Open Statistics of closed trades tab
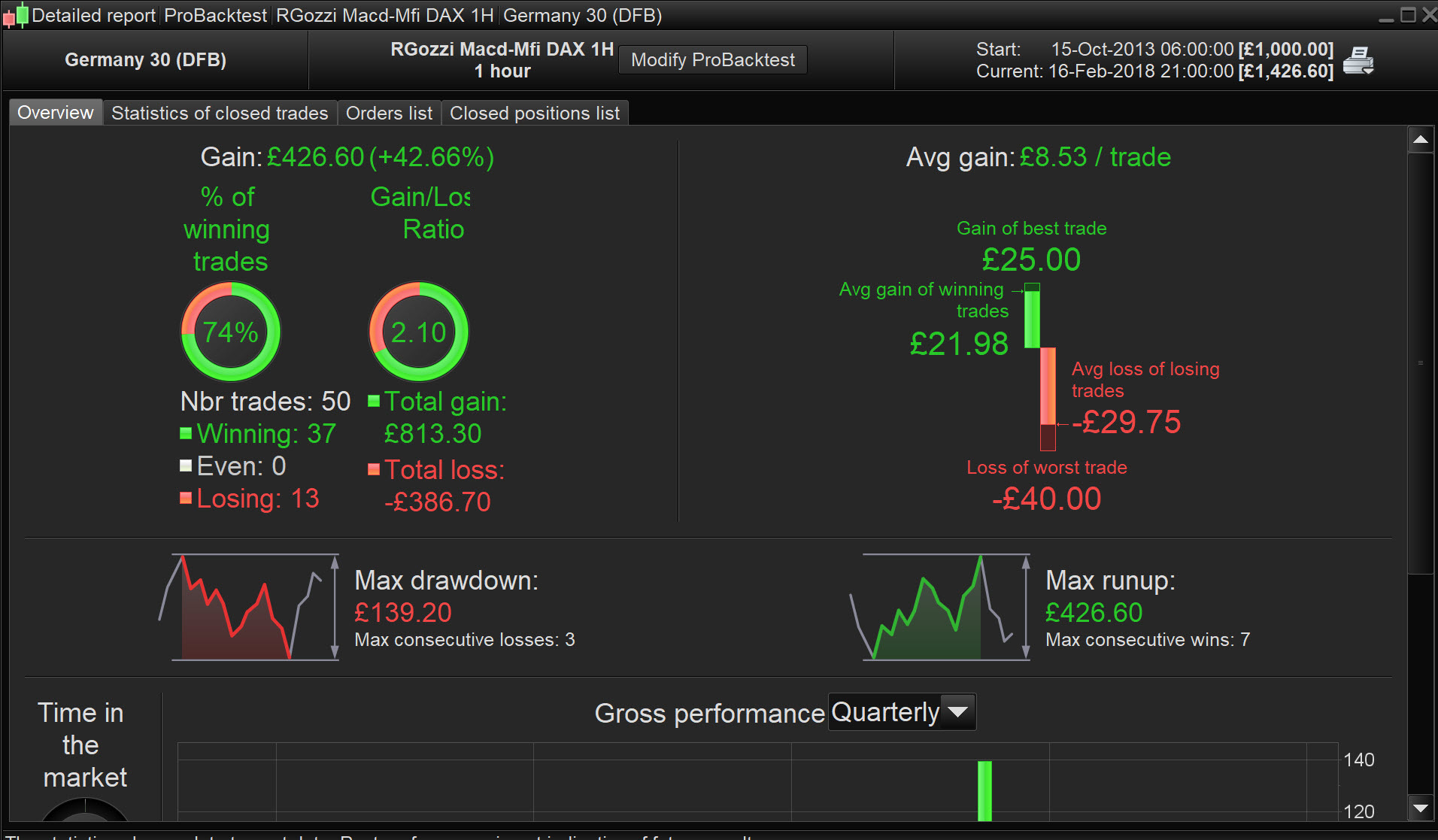The image size is (1438, 840). pyautogui.click(x=220, y=113)
